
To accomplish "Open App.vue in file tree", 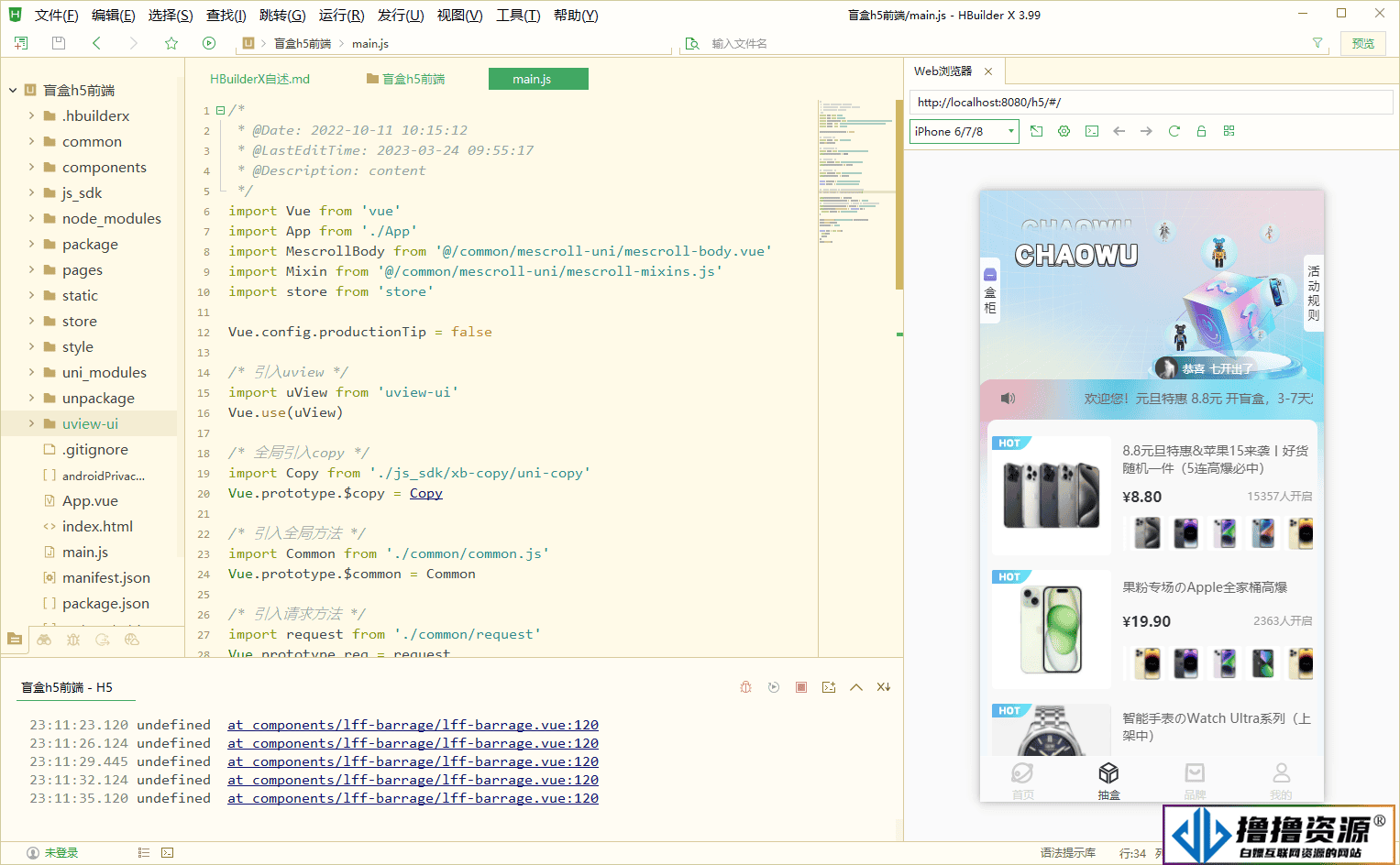I will click(90, 500).
